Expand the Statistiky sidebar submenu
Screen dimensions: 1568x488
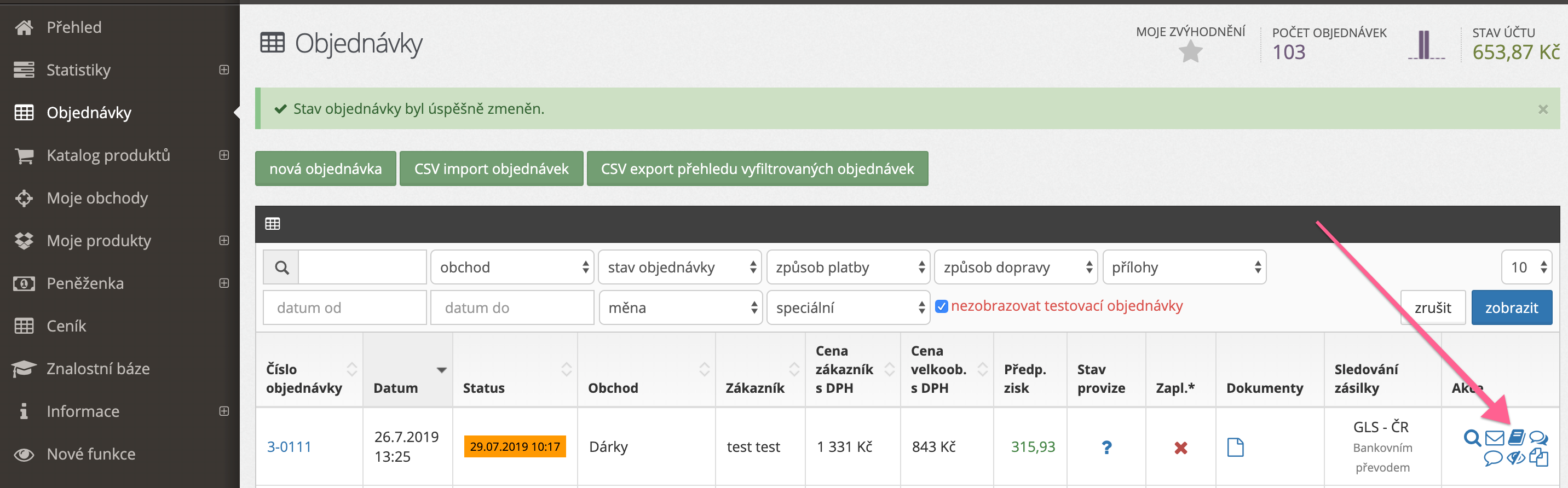(224, 70)
